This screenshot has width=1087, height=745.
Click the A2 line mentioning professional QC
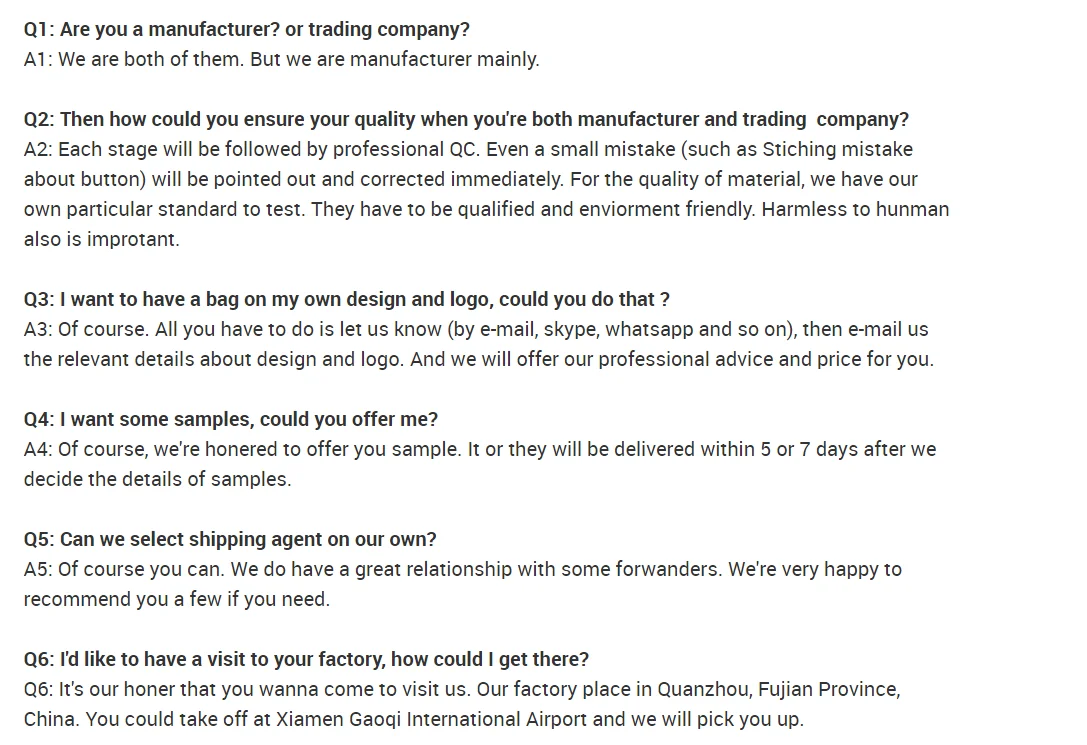(468, 149)
